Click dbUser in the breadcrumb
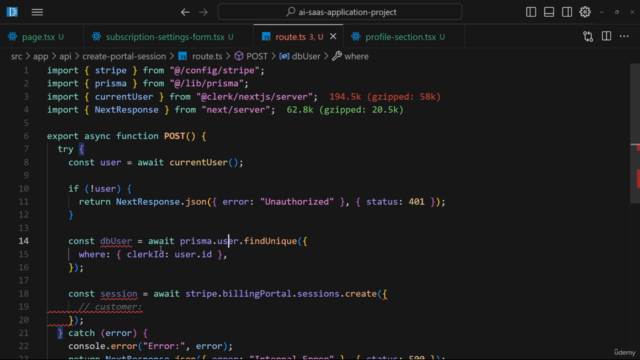 pos(306,56)
